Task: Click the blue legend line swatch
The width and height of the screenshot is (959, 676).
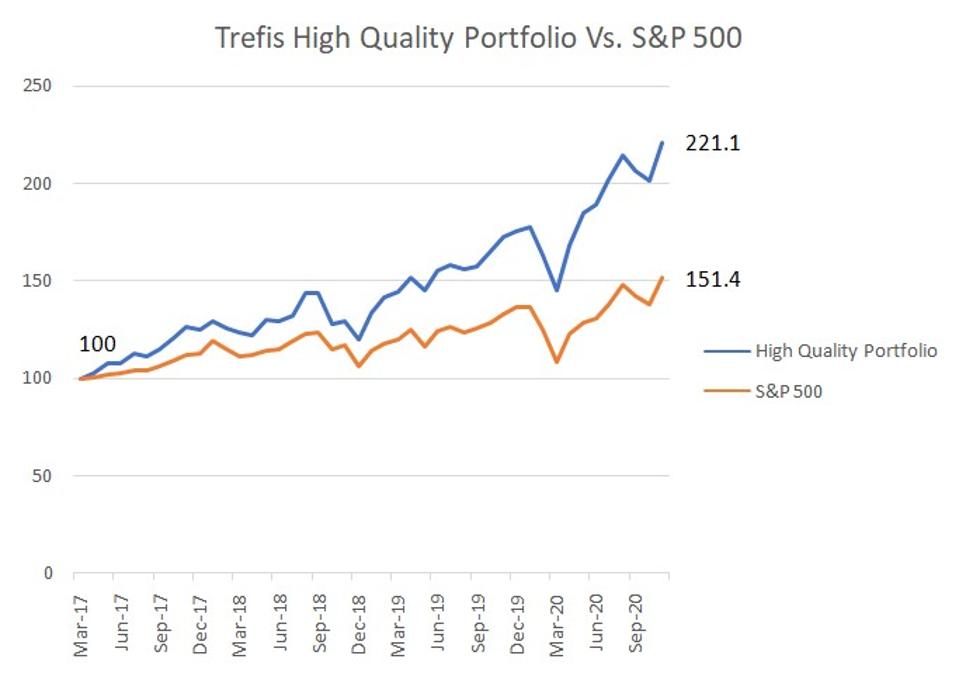Action: pyautogui.click(x=727, y=351)
